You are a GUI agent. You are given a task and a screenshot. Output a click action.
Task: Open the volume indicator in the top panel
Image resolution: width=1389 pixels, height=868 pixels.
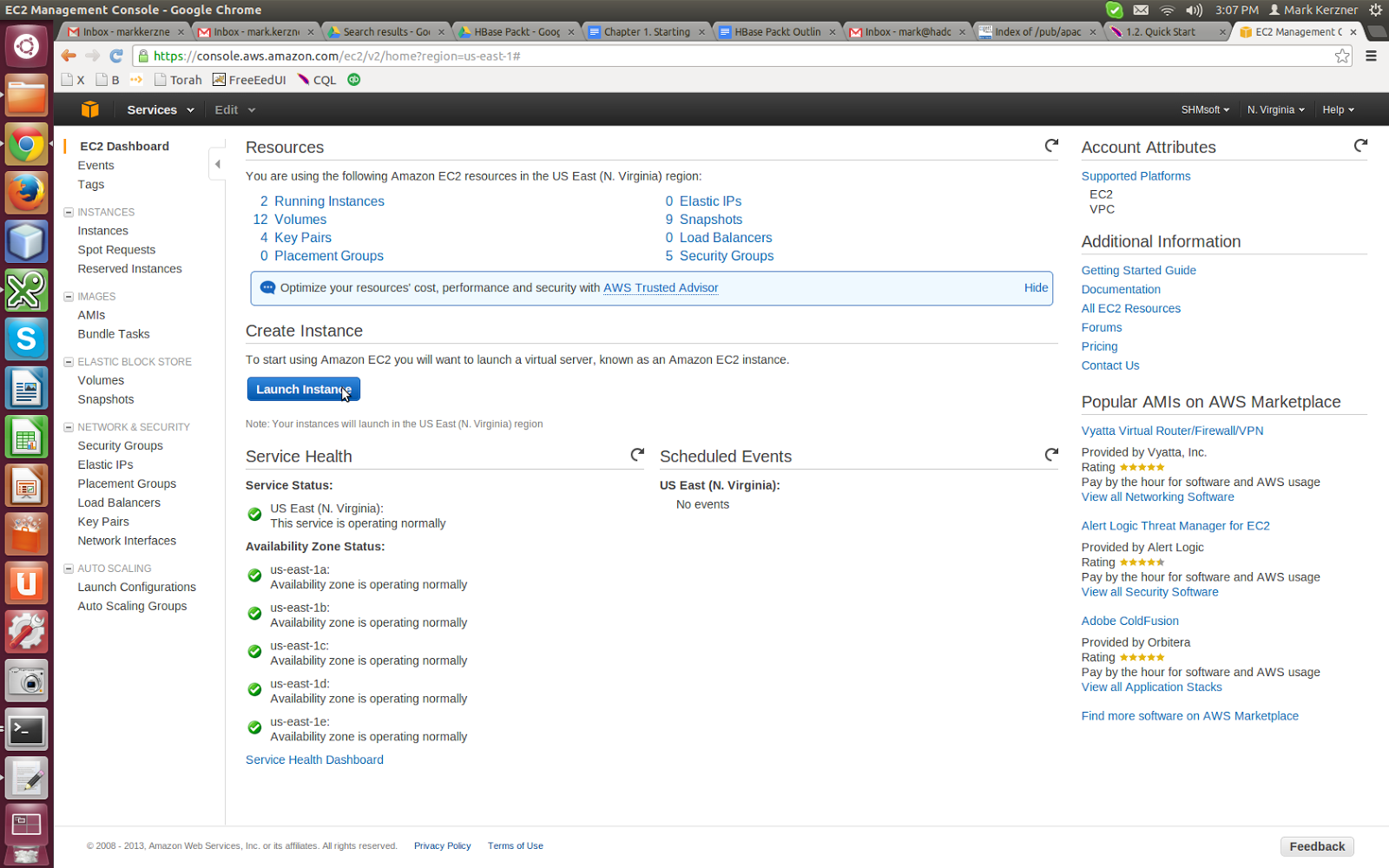pyautogui.click(x=1195, y=10)
